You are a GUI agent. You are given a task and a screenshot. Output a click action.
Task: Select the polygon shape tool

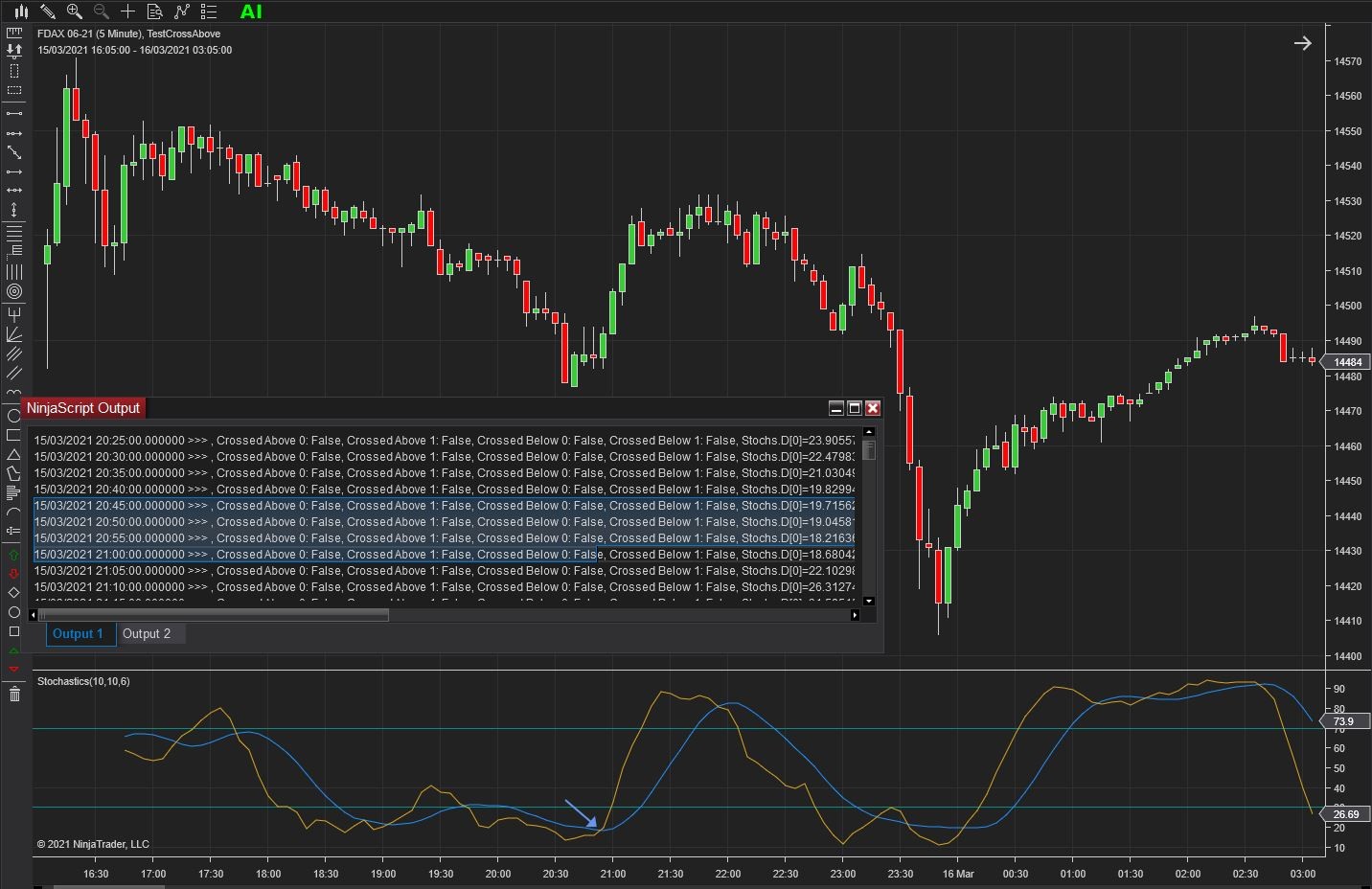[x=14, y=473]
